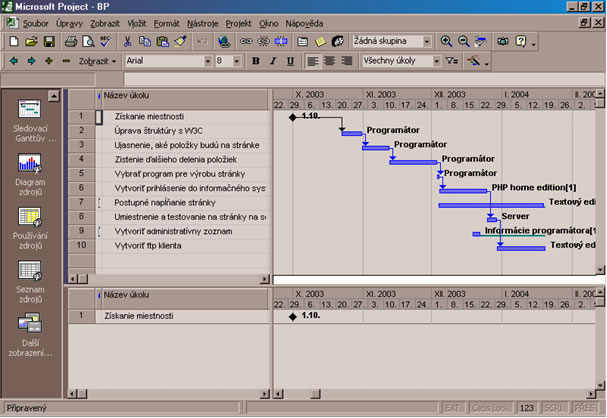Viewport: 607px width, 418px height.
Task: Launch the Gantt Chart Wizard icon
Action: tap(473, 61)
